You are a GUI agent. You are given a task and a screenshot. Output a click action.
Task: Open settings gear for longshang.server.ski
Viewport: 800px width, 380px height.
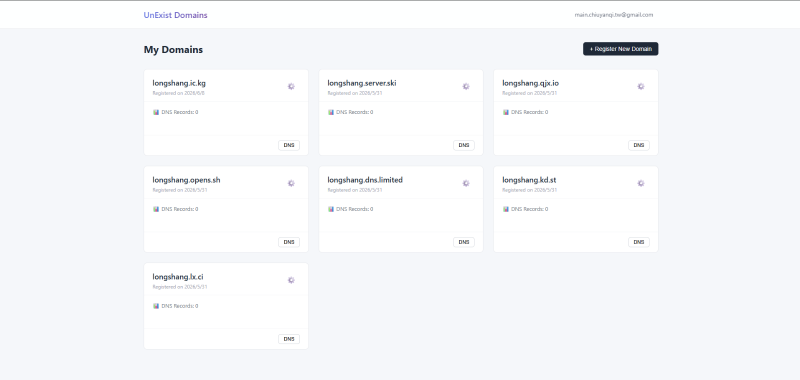(466, 87)
